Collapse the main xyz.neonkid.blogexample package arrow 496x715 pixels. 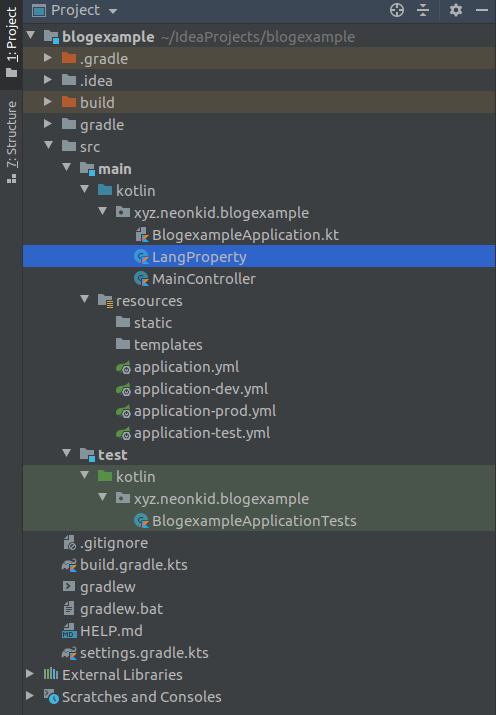tap(103, 212)
